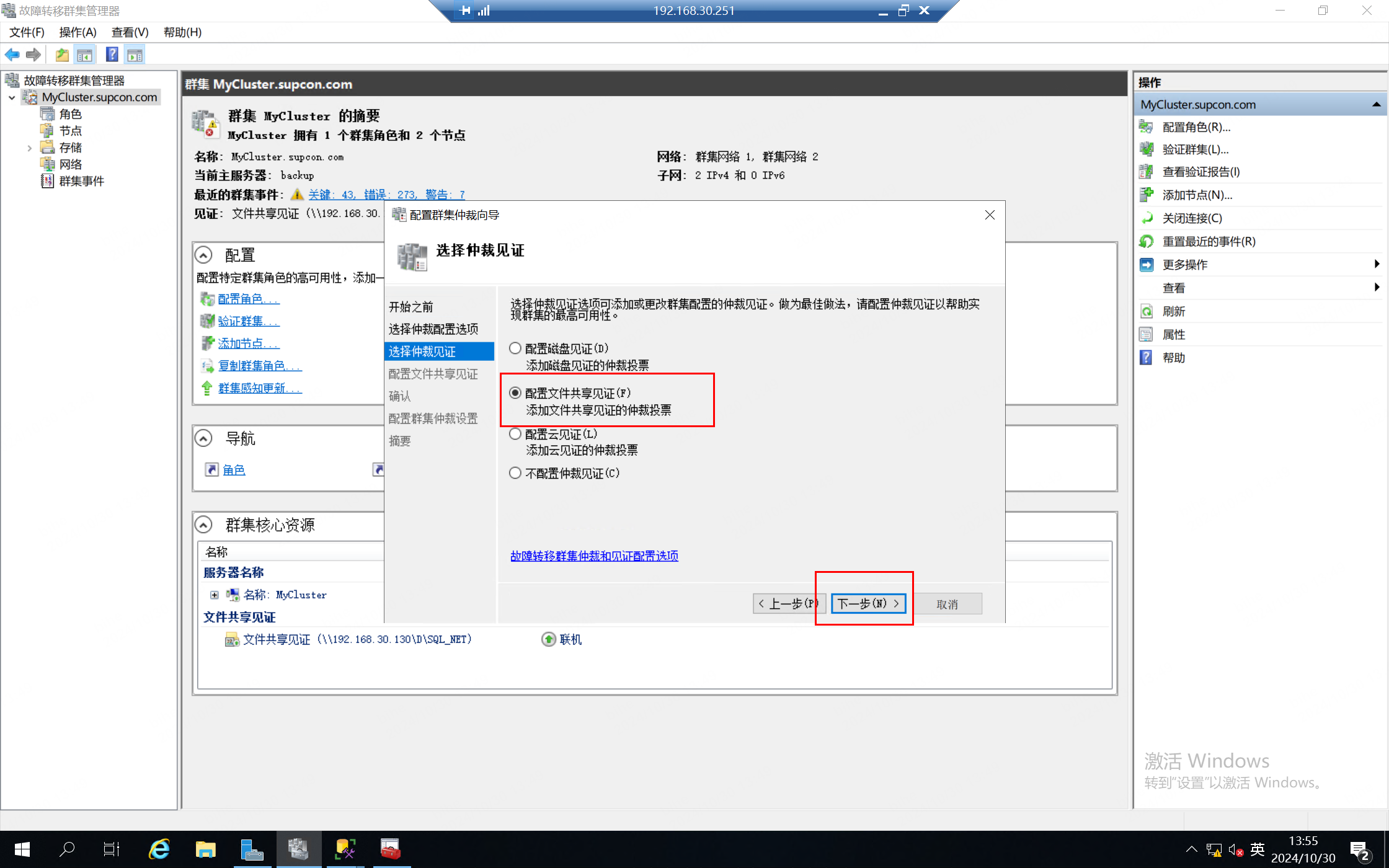
Task: Select the cloud witness (配置云见证) radio button
Action: pos(515,434)
